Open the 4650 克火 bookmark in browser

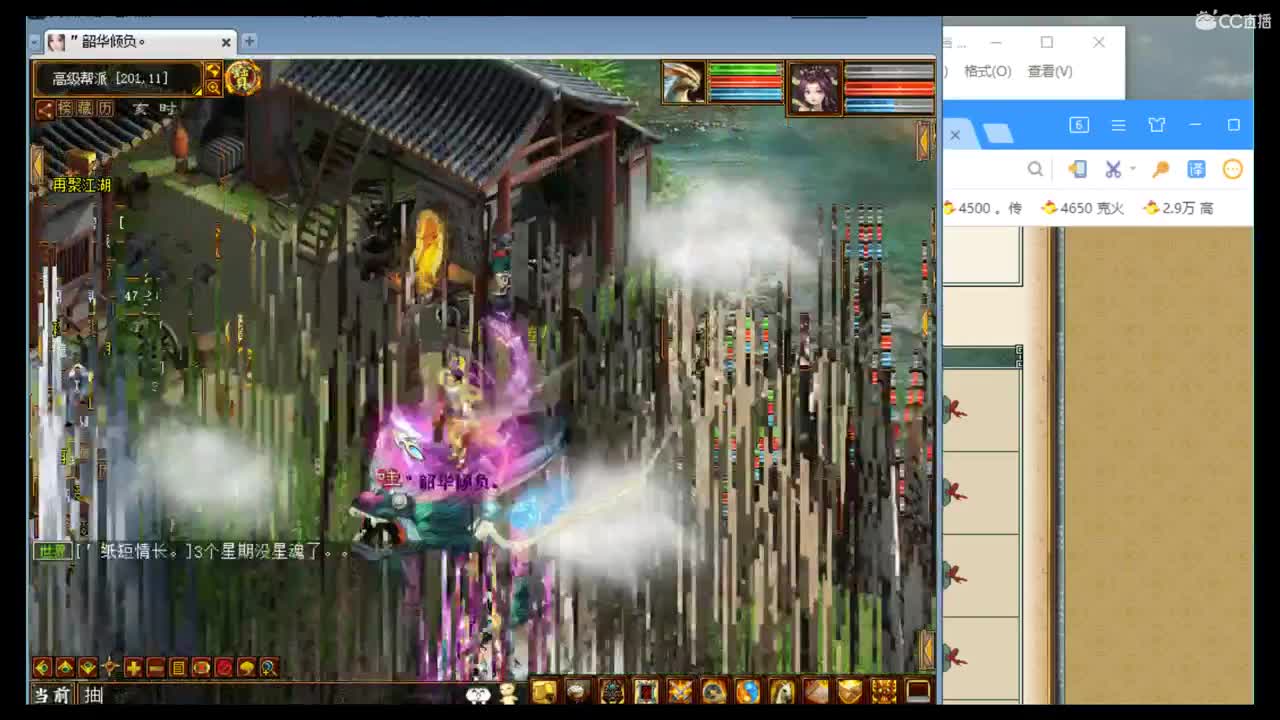[1083, 208]
